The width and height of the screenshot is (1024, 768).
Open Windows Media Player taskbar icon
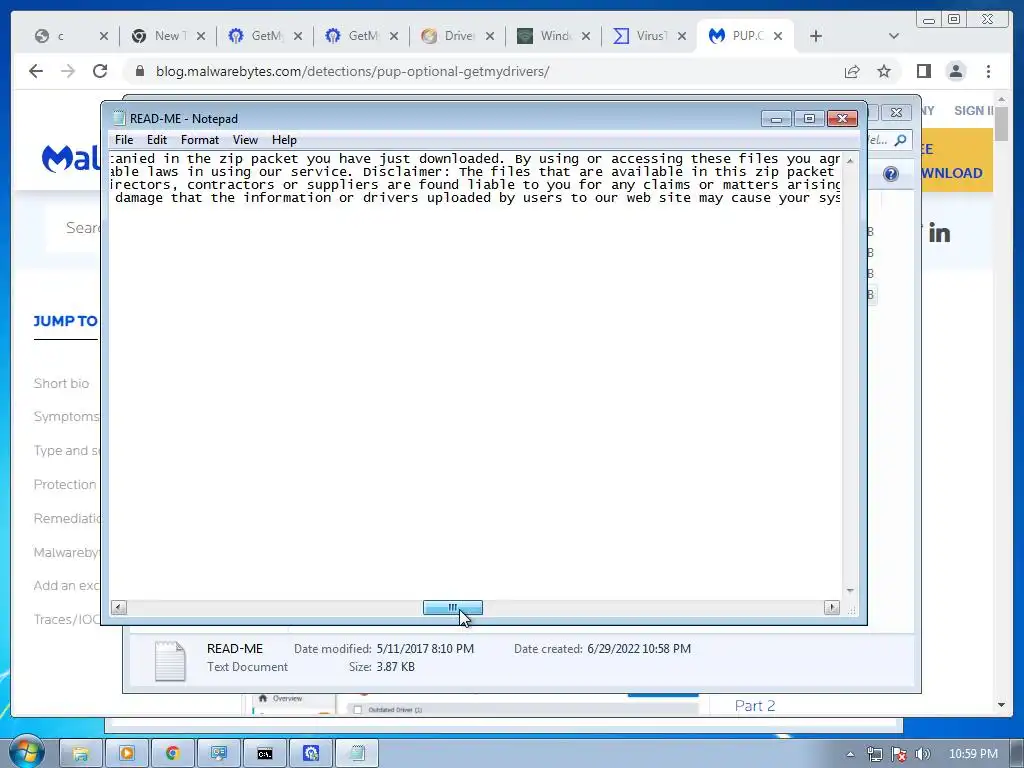tap(127, 754)
